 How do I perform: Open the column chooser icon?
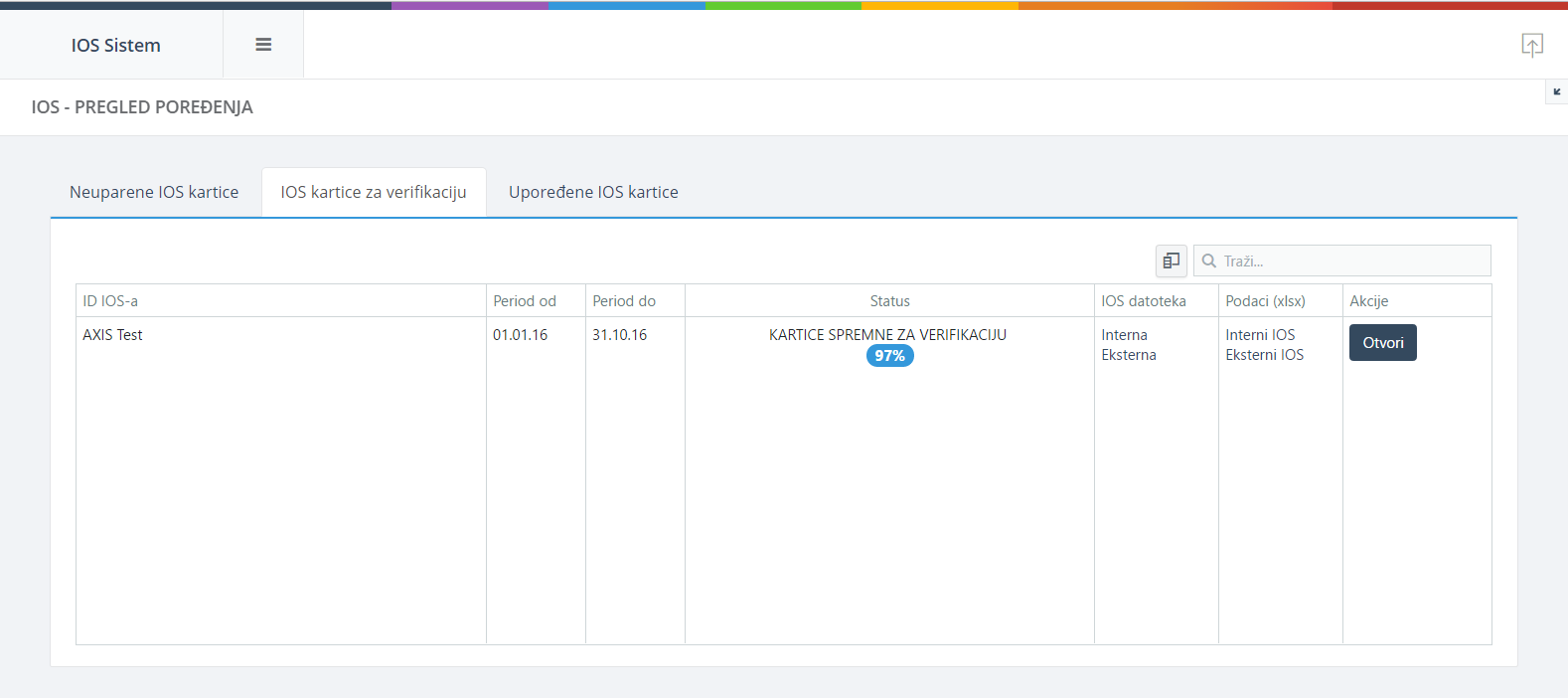(x=1171, y=261)
